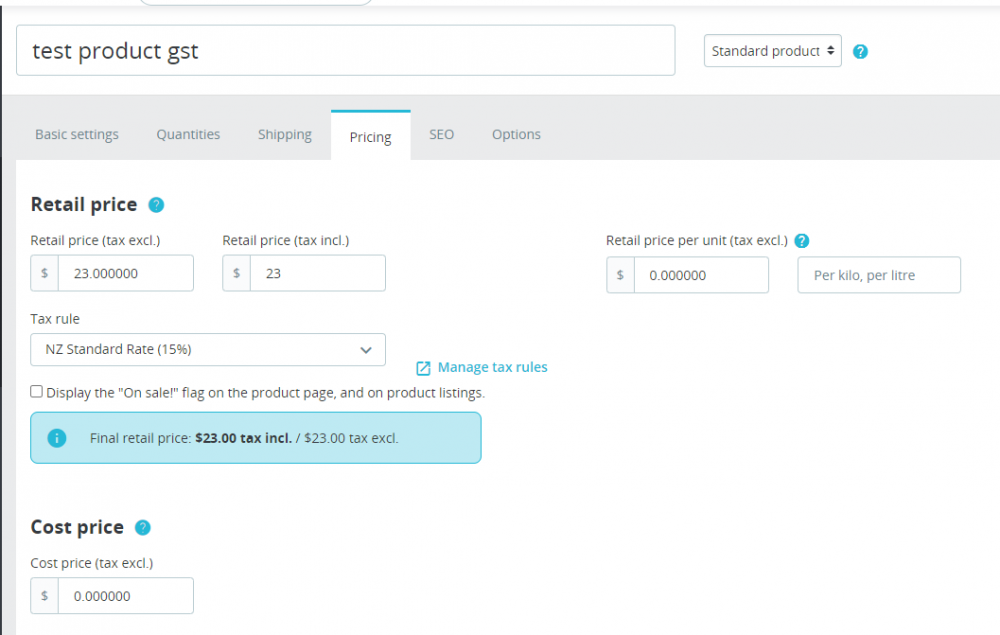Click info icon in final retail price box
Screen dimensions: 1000x635
(57, 438)
